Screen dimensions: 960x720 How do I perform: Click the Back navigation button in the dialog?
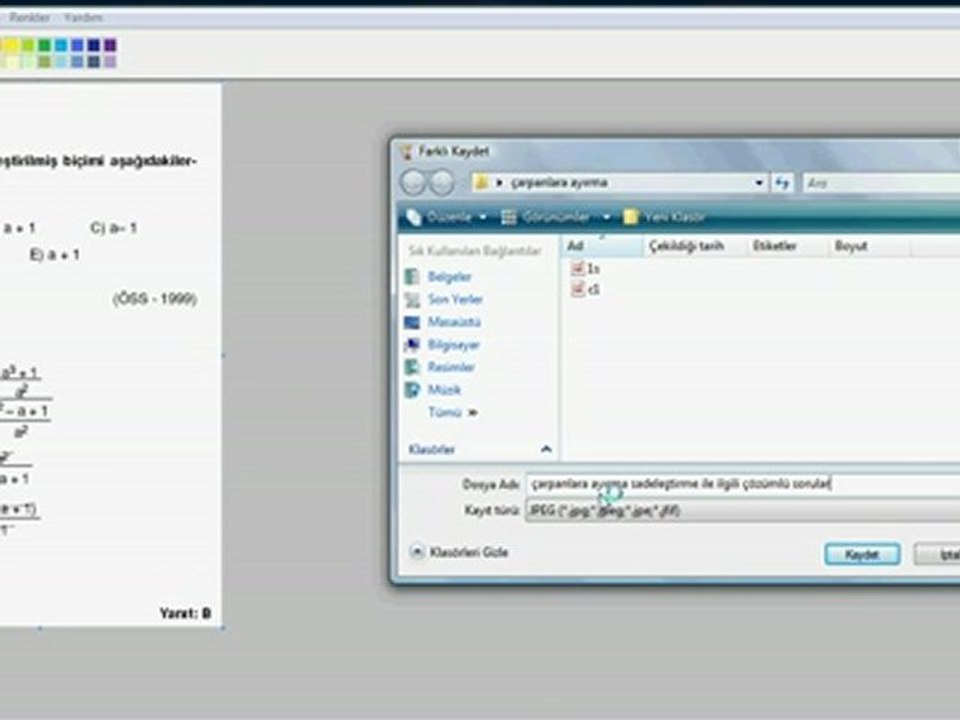coord(413,182)
